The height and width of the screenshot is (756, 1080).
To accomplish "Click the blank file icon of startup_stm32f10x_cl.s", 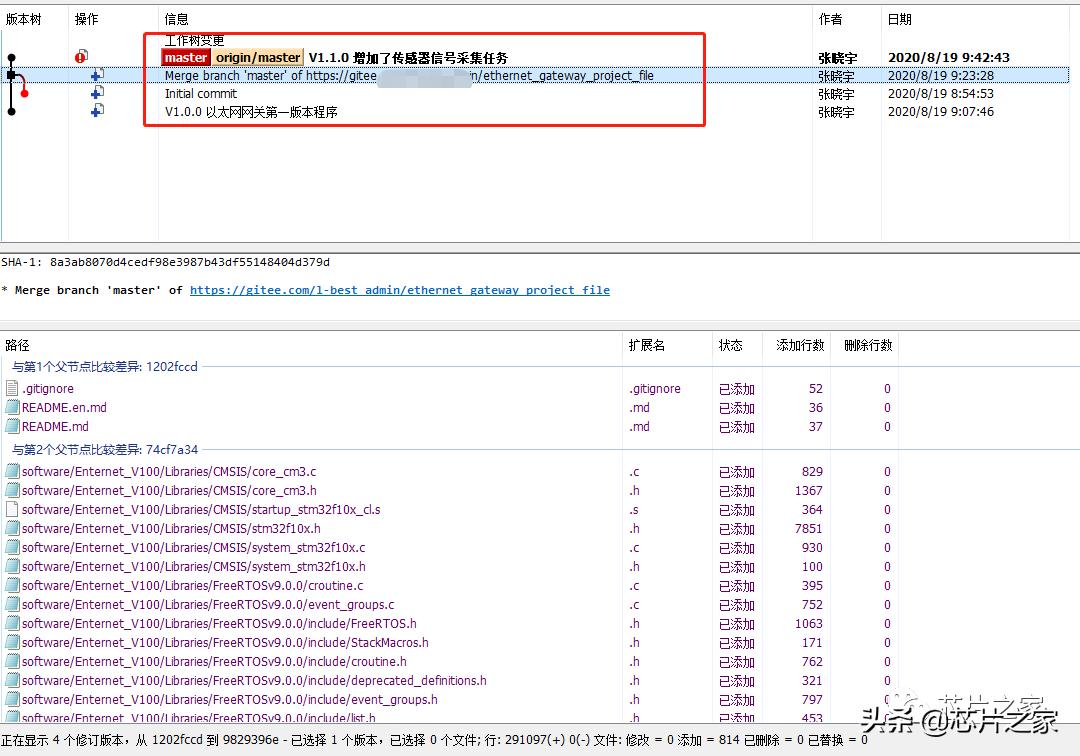I will (x=12, y=510).
